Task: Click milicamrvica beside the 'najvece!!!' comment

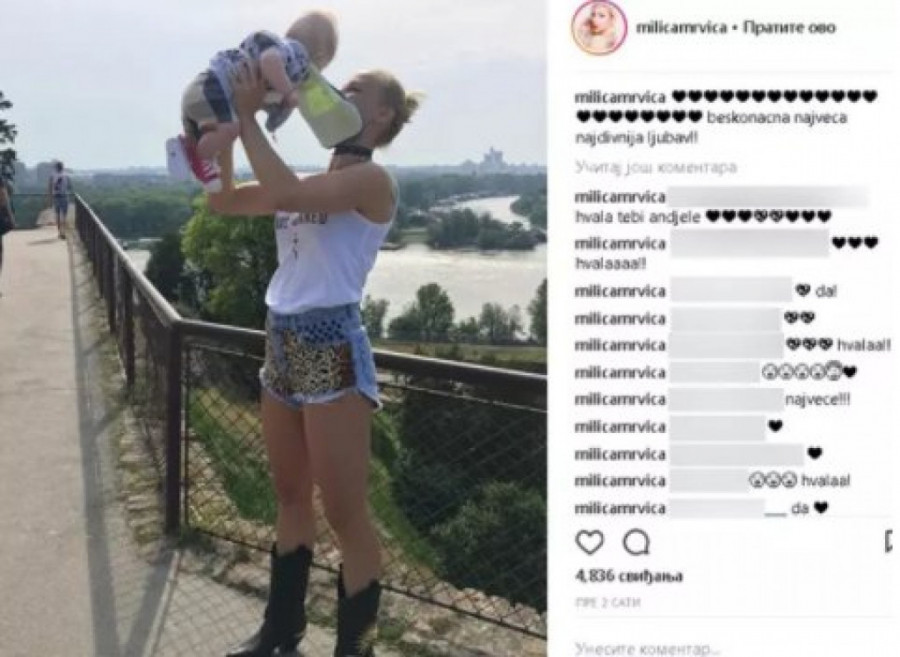Action: pos(620,399)
